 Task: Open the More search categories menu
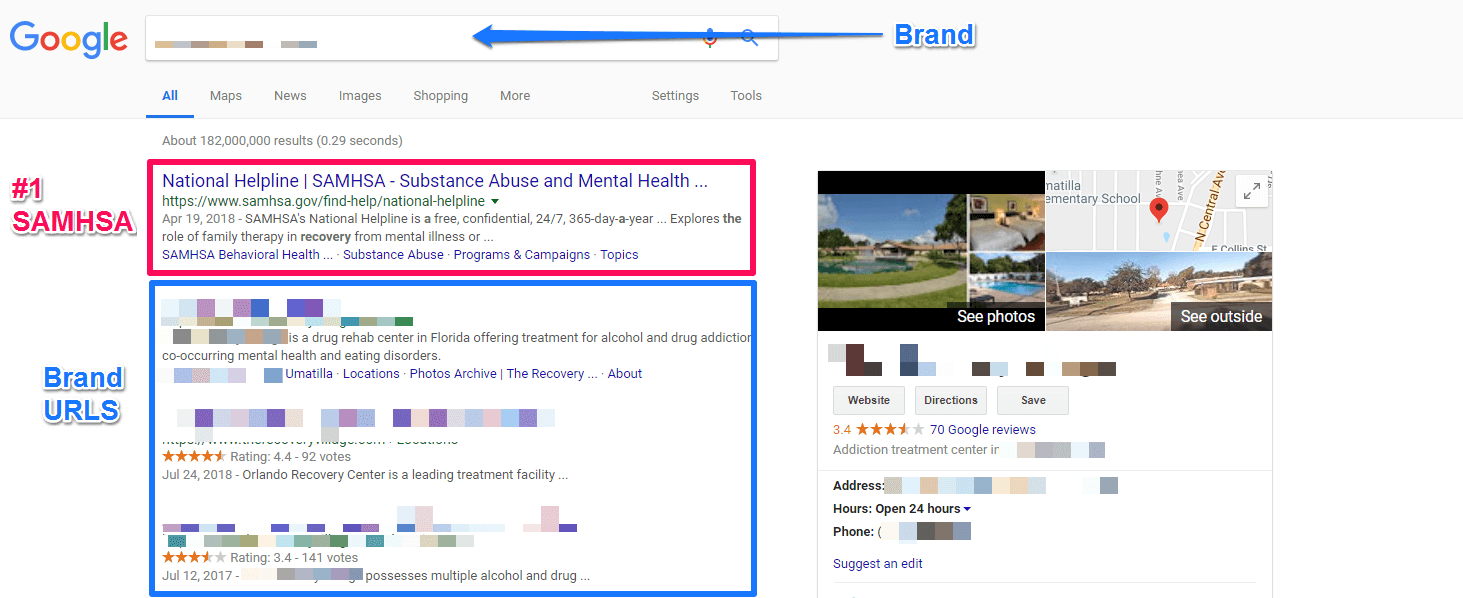click(515, 96)
